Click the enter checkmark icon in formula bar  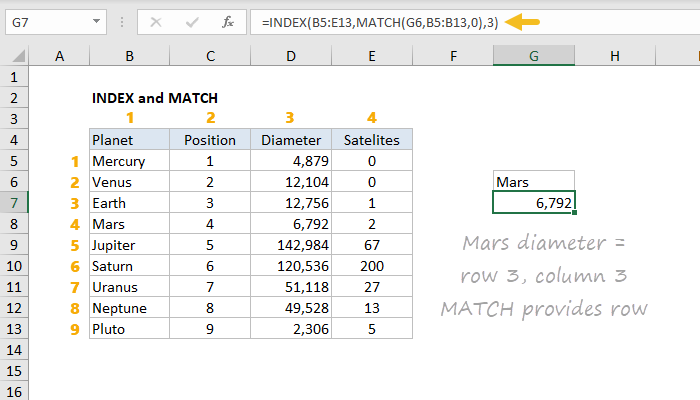192,22
